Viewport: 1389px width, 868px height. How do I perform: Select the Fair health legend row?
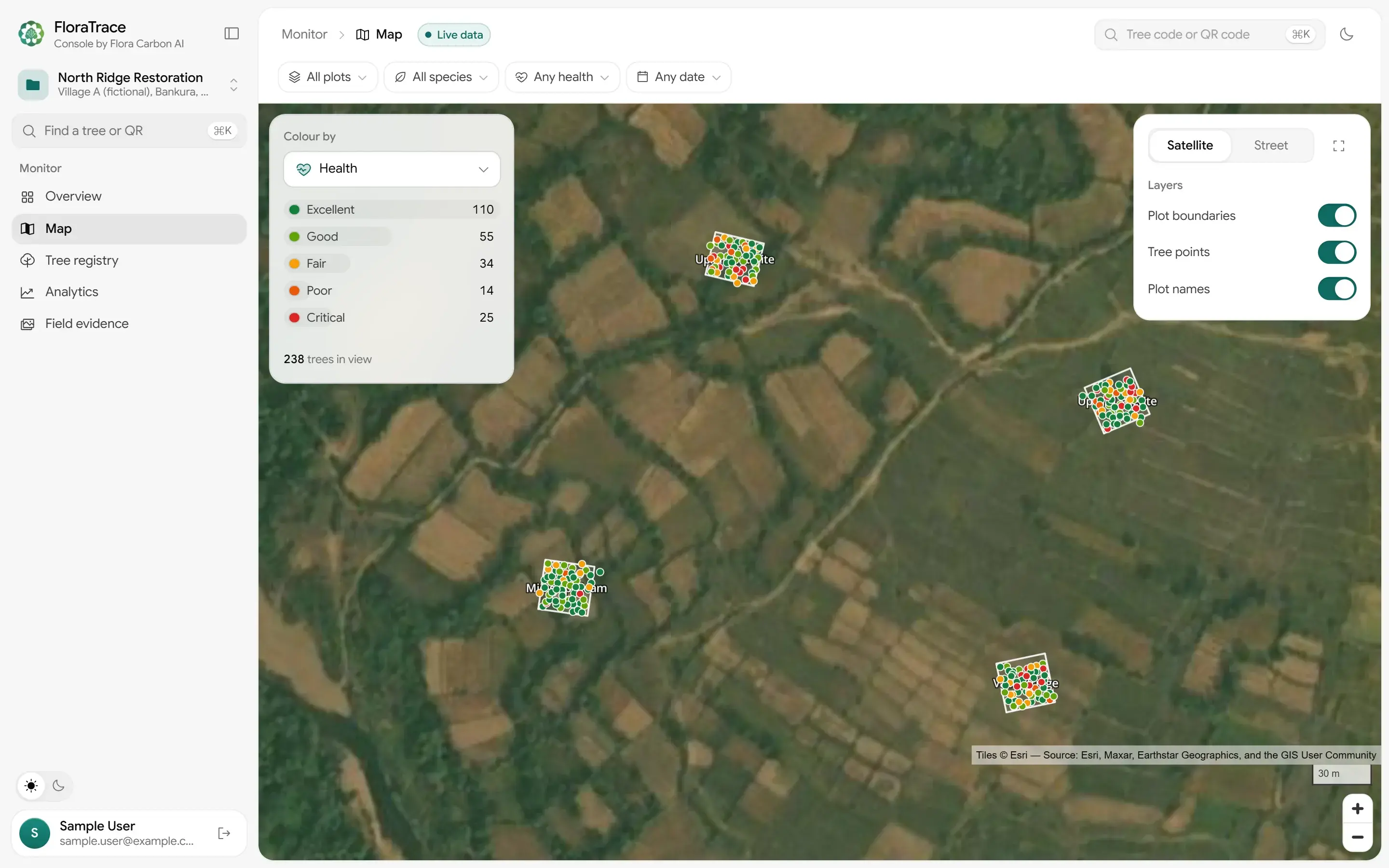coord(392,263)
